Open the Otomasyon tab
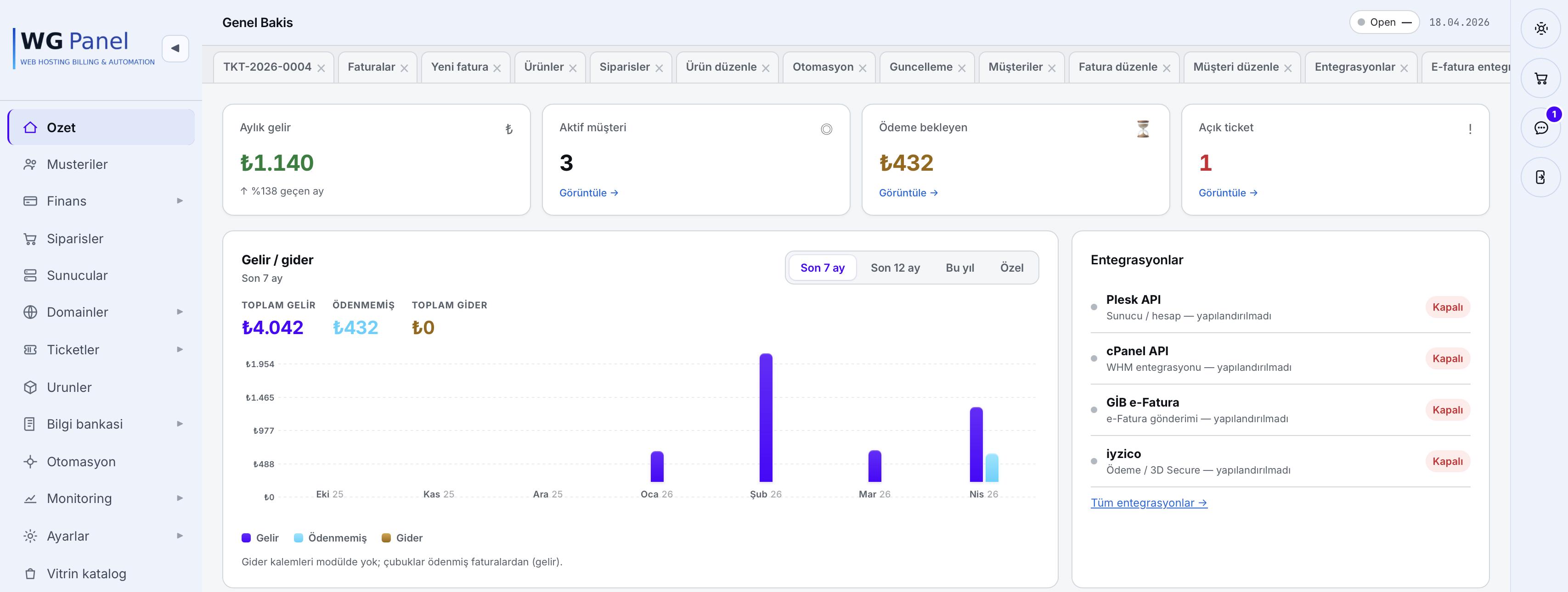 [822, 67]
